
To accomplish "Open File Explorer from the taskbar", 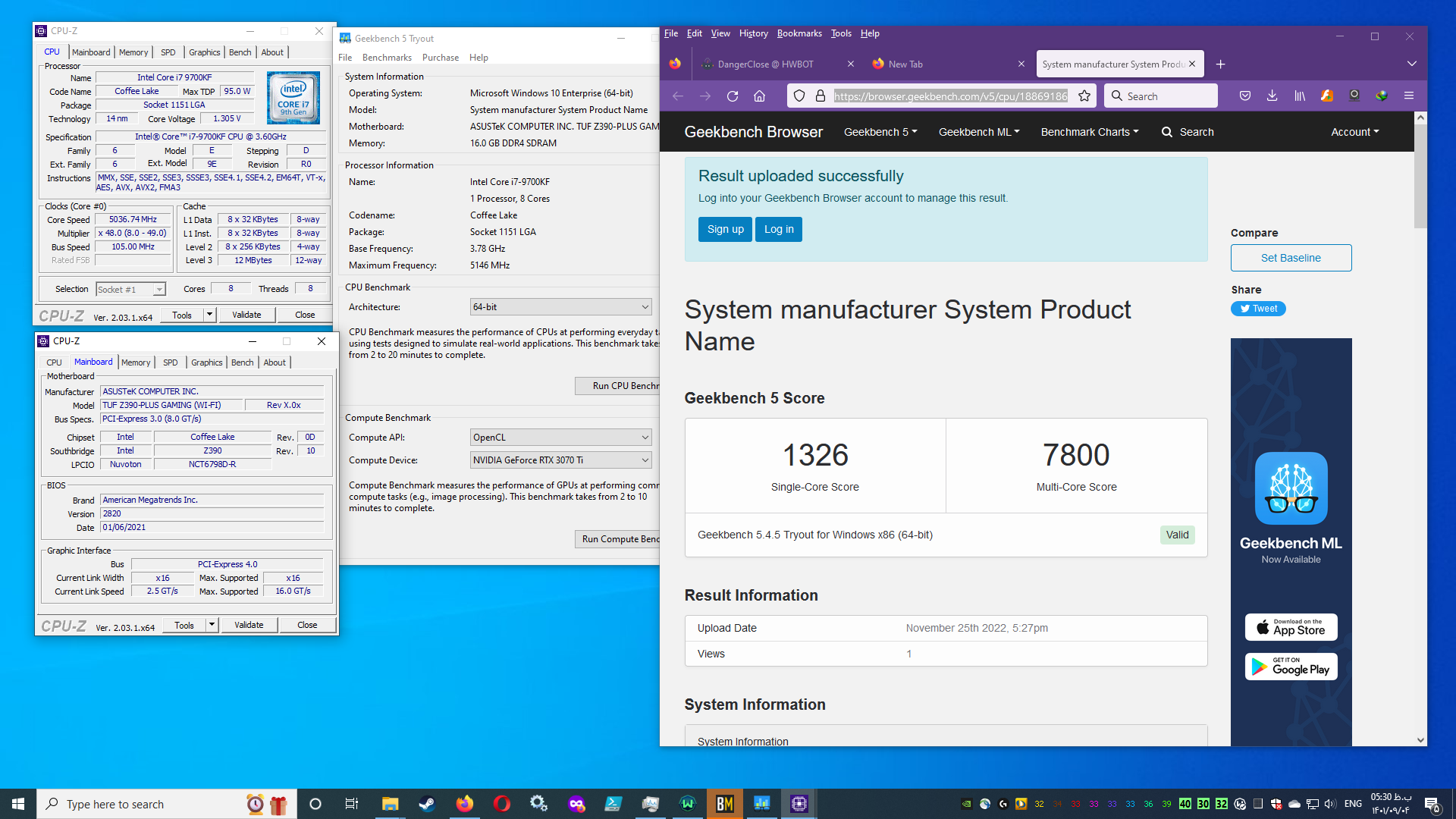I will click(390, 804).
